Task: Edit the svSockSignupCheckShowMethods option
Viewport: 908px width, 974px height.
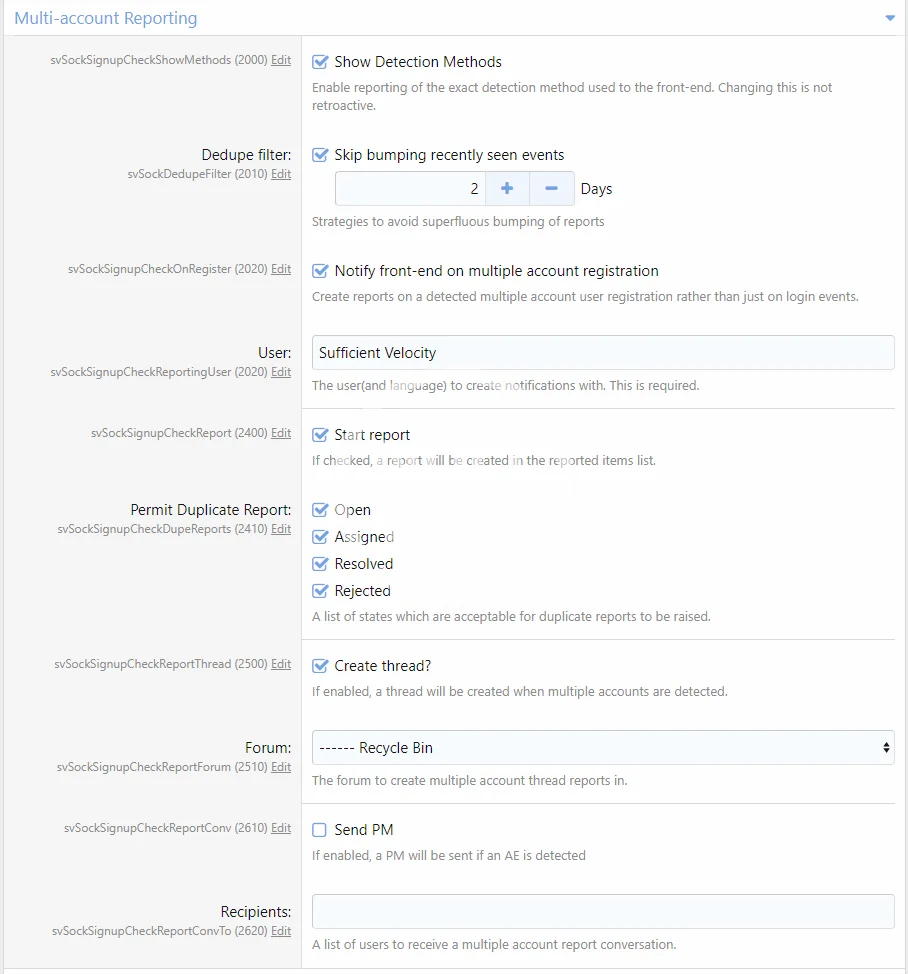Action: click(281, 60)
